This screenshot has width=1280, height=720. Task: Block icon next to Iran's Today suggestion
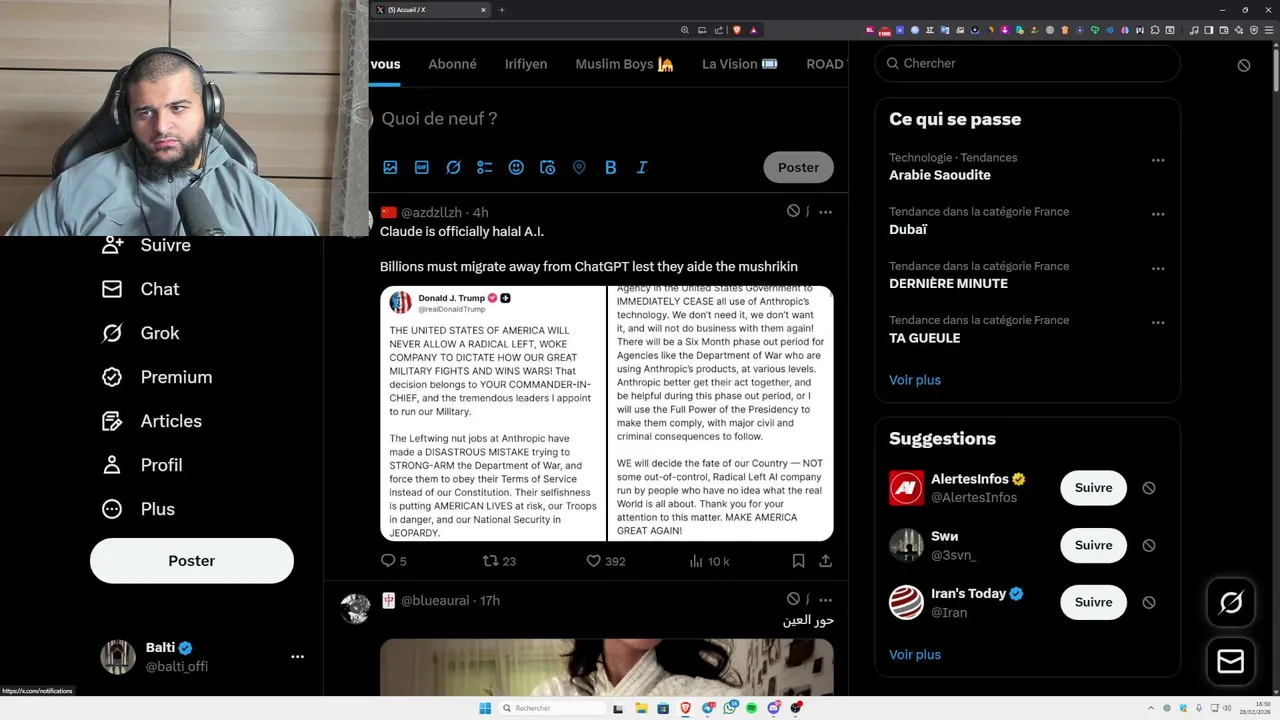point(1149,602)
